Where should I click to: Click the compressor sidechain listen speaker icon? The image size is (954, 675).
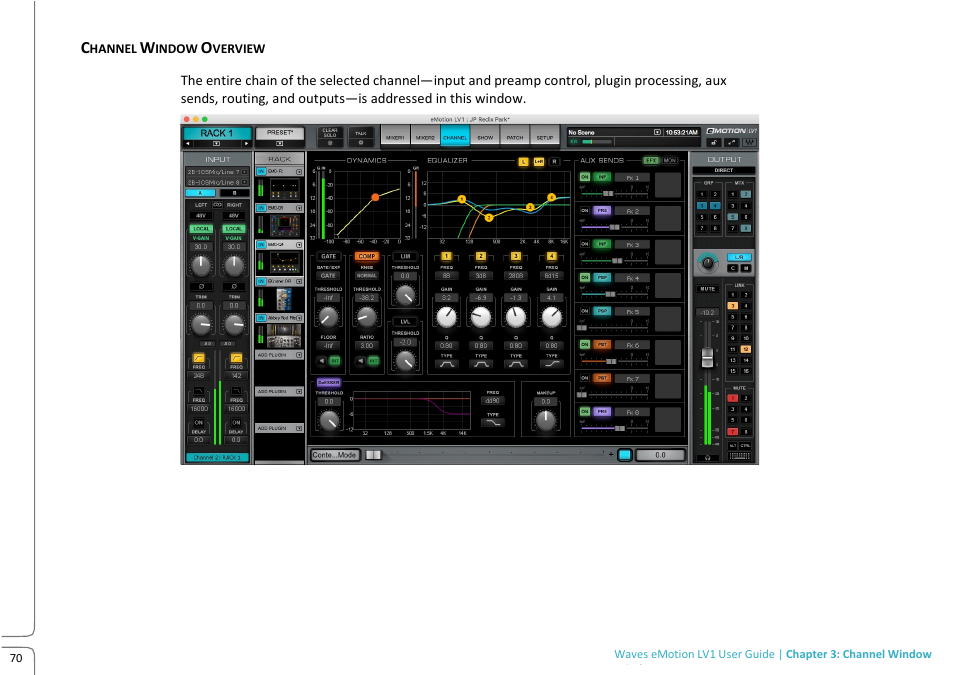tap(361, 361)
